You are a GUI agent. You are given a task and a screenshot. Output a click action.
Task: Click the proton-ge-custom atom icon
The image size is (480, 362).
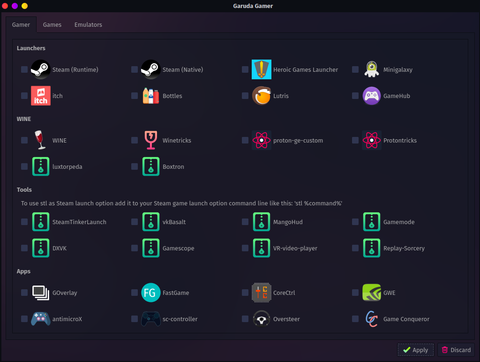261,140
